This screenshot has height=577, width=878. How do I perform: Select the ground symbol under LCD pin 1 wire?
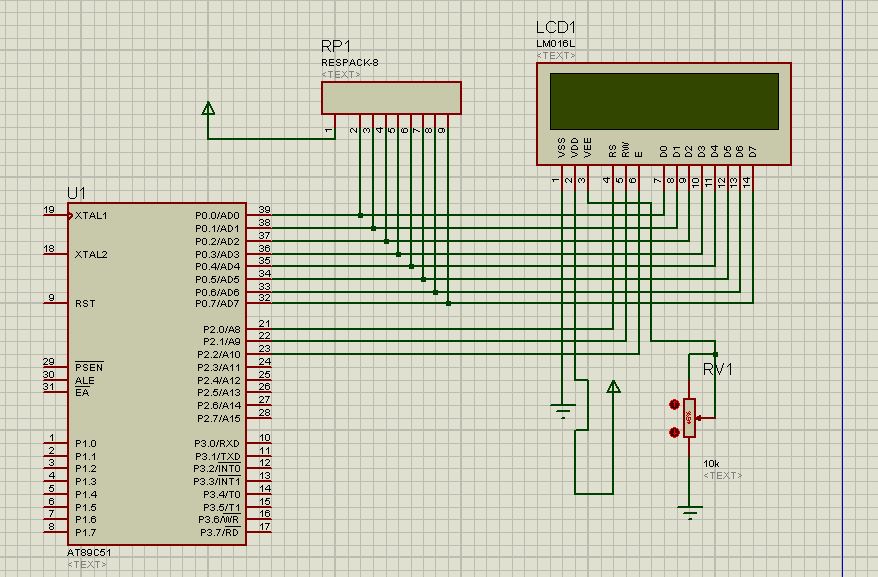click(x=562, y=411)
